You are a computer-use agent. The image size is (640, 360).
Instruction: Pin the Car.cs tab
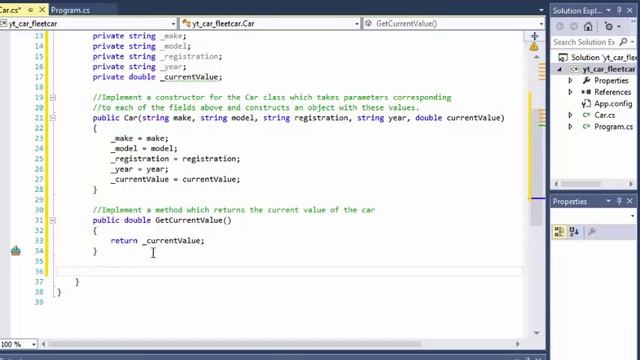coord(31,9)
